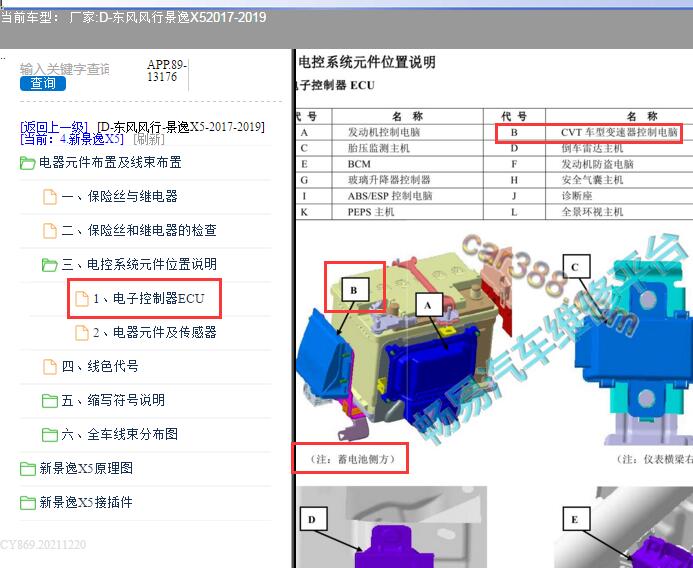Open 二、保险丝和继电器的检查 page
The width and height of the screenshot is (693, 568).
pyautogui.click(x=139, y=230)
